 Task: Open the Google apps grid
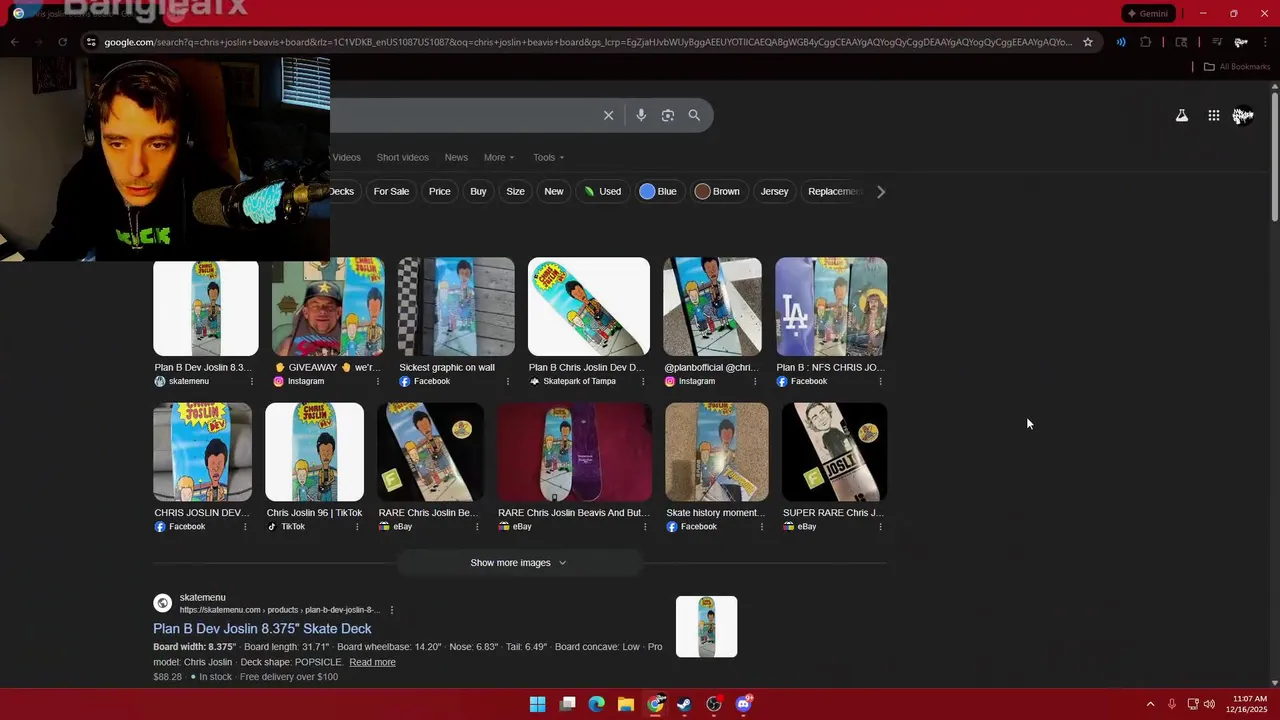pyautogui.click(x=1213, y=116)
